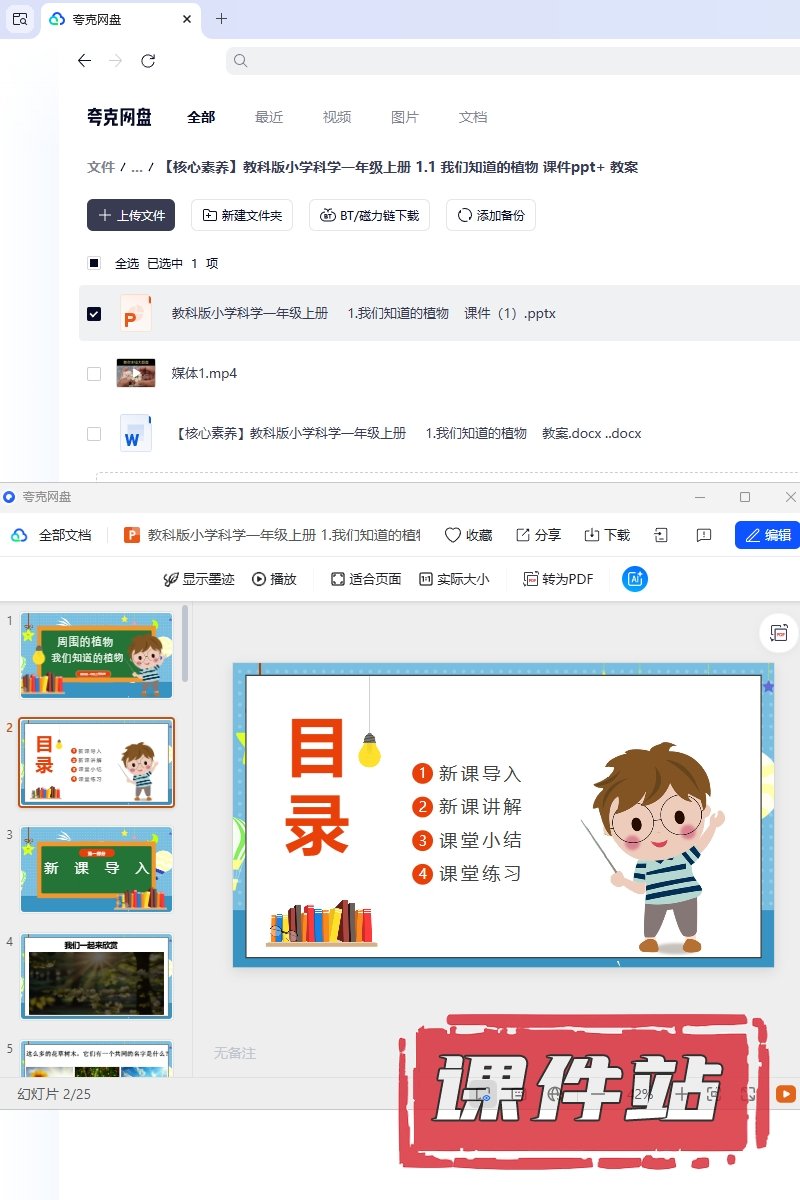Click 实际大小 actual size icon
This screenshot has width=800, height=1200.
[426, 579]
